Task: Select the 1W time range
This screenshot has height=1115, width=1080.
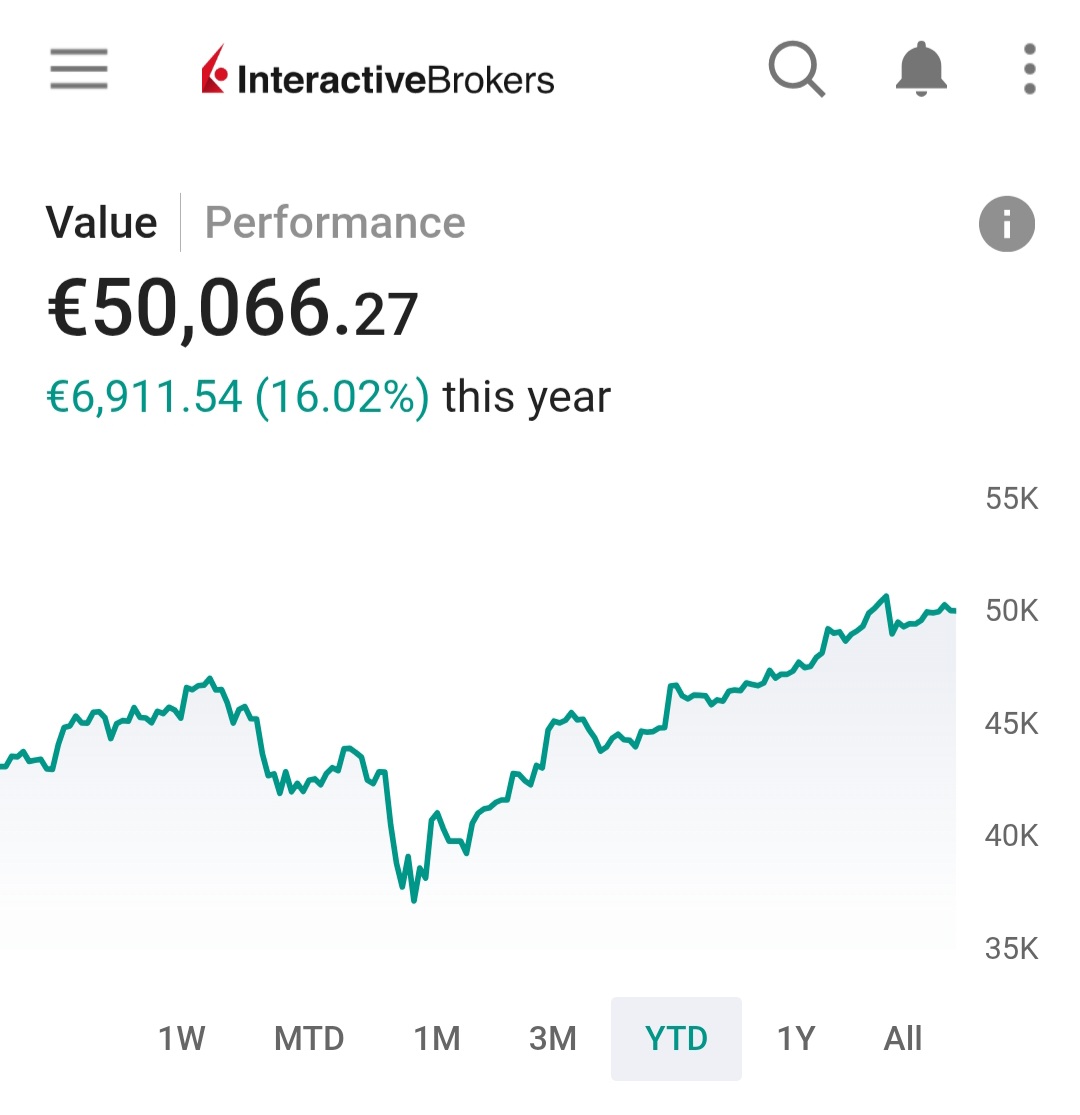Action: 181,1039
